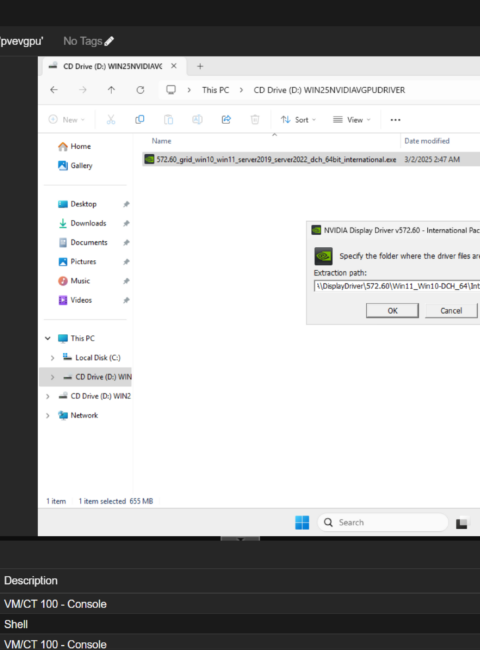Go up one folder level
Image resolution: width=480 pixels, height=650 pixels.
pos(111,90)
